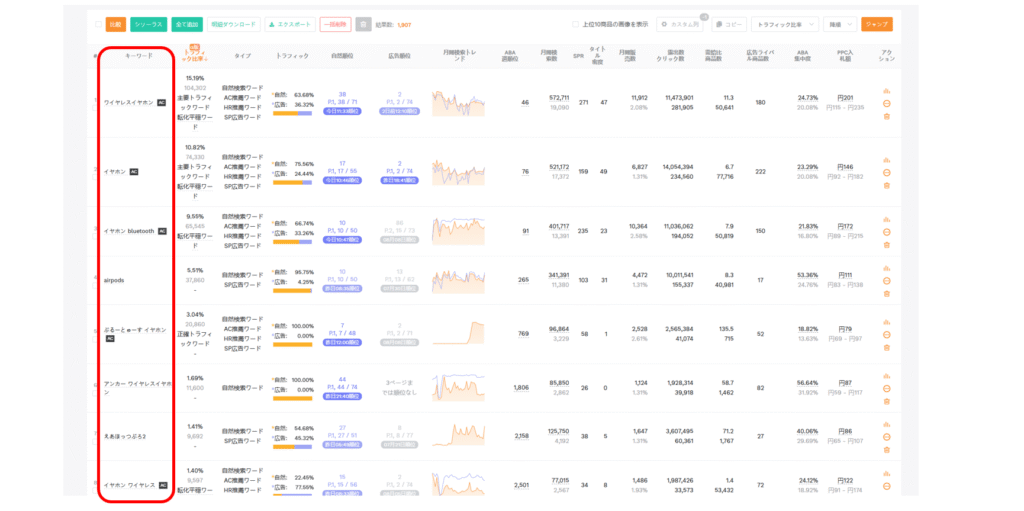Click gray trash button in top toolbar
The width and height of the screenshot is (1024, 511).
[x=363, y=24]
